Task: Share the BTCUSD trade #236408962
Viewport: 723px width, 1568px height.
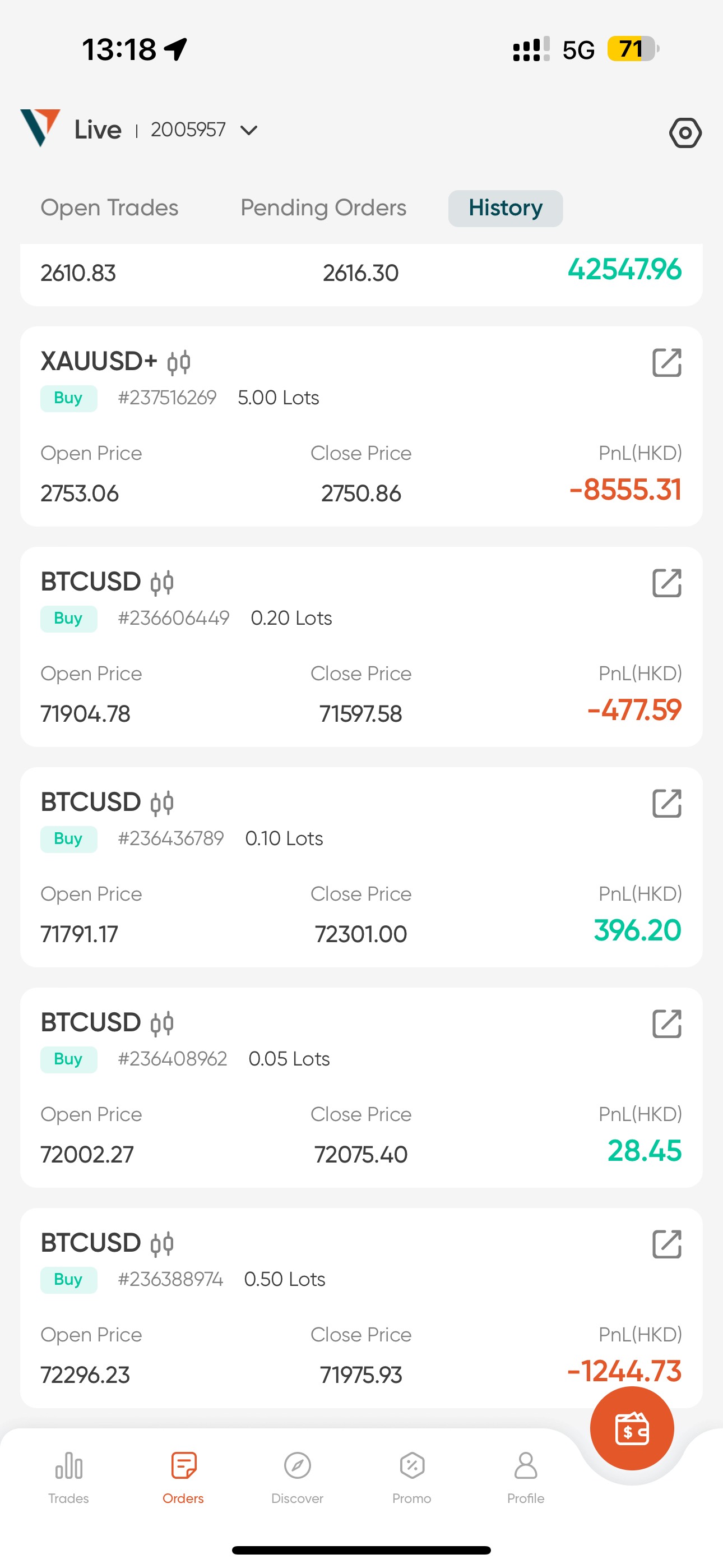Action: tap(666, 1024)
